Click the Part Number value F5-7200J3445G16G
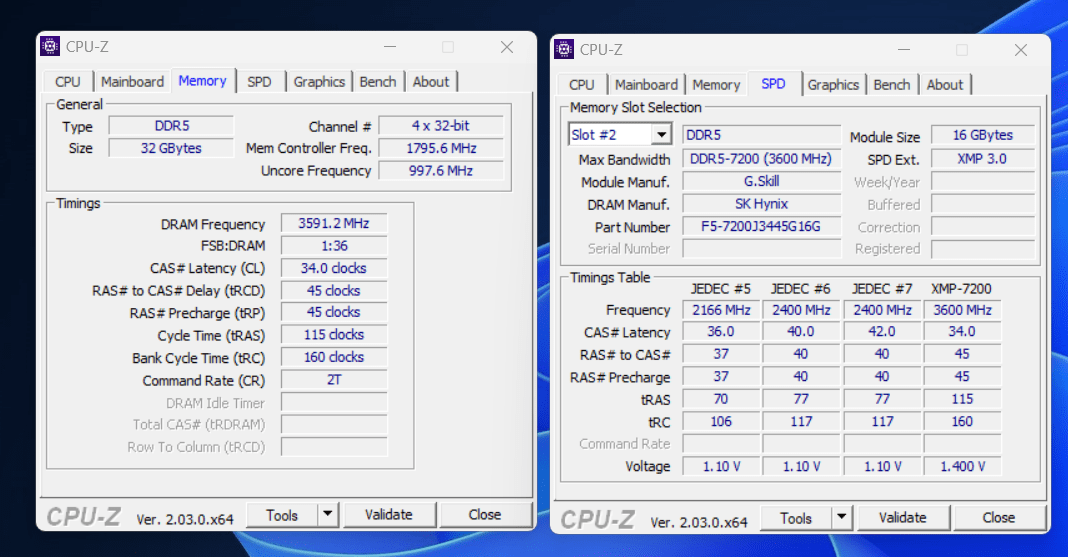This screenshot has width=1068, height=557. 761,227
